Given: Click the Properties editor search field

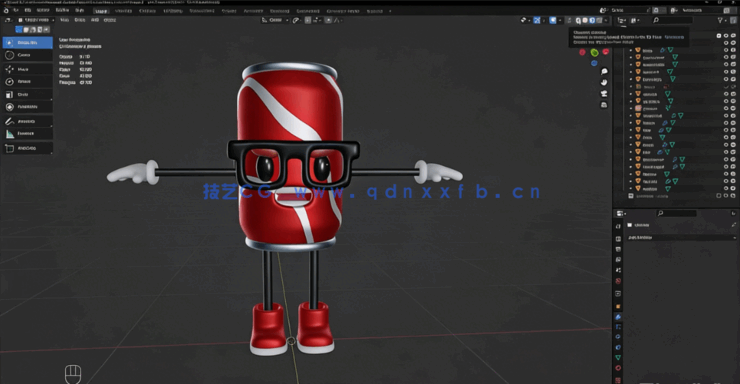Looking at the screenshot, I should pos(677,214).
